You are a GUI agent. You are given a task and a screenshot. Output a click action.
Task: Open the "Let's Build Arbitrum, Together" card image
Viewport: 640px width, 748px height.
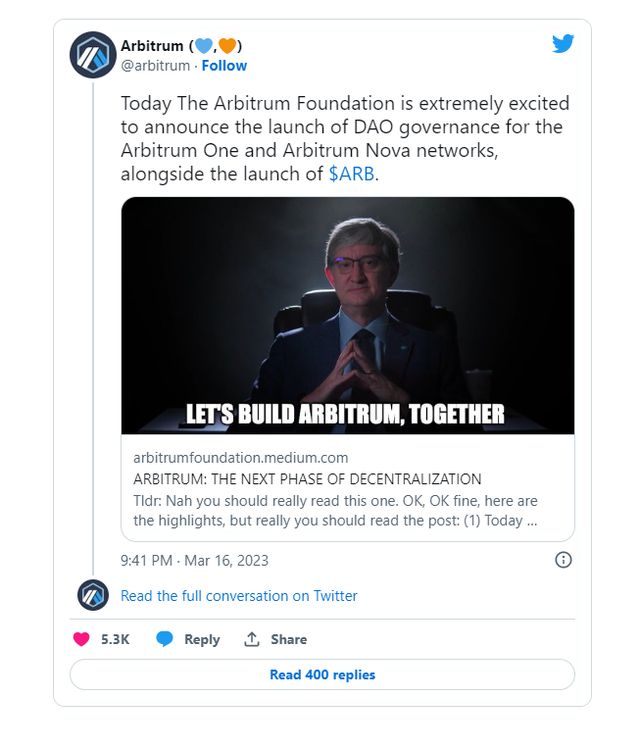pyautogui.click(x=348, y=315)
